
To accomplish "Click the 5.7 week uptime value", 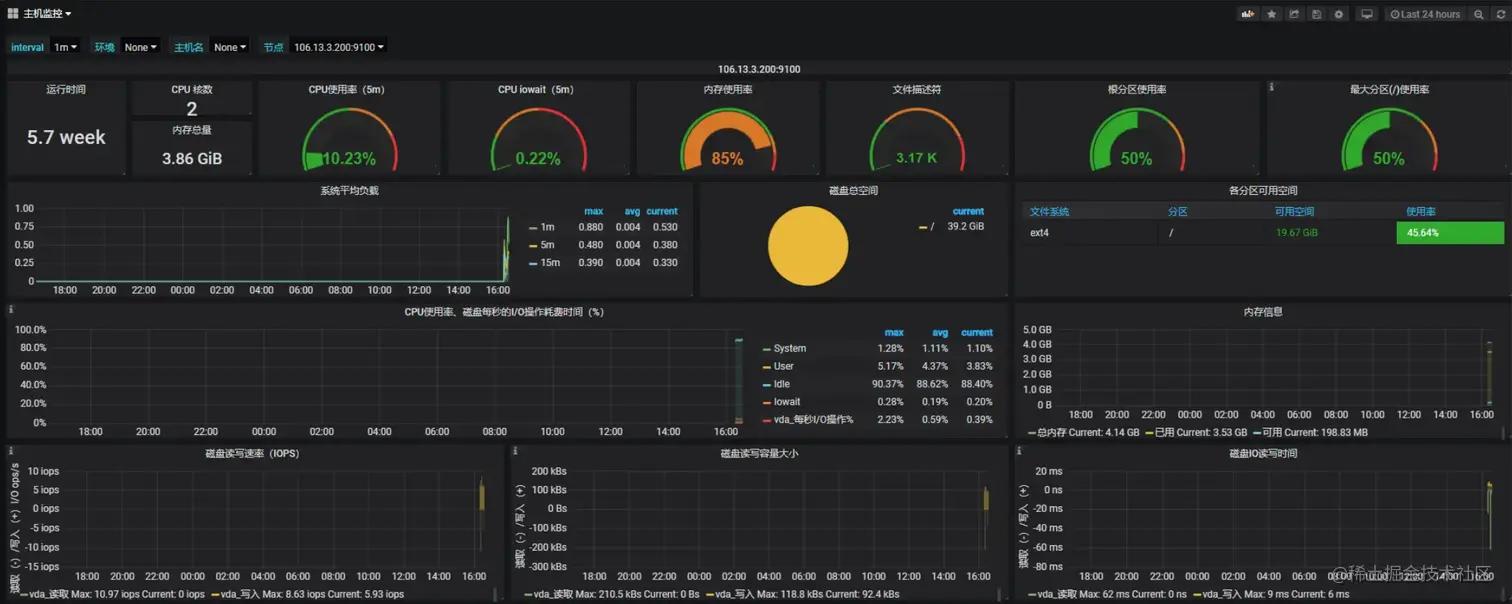I will coord(66,138).
